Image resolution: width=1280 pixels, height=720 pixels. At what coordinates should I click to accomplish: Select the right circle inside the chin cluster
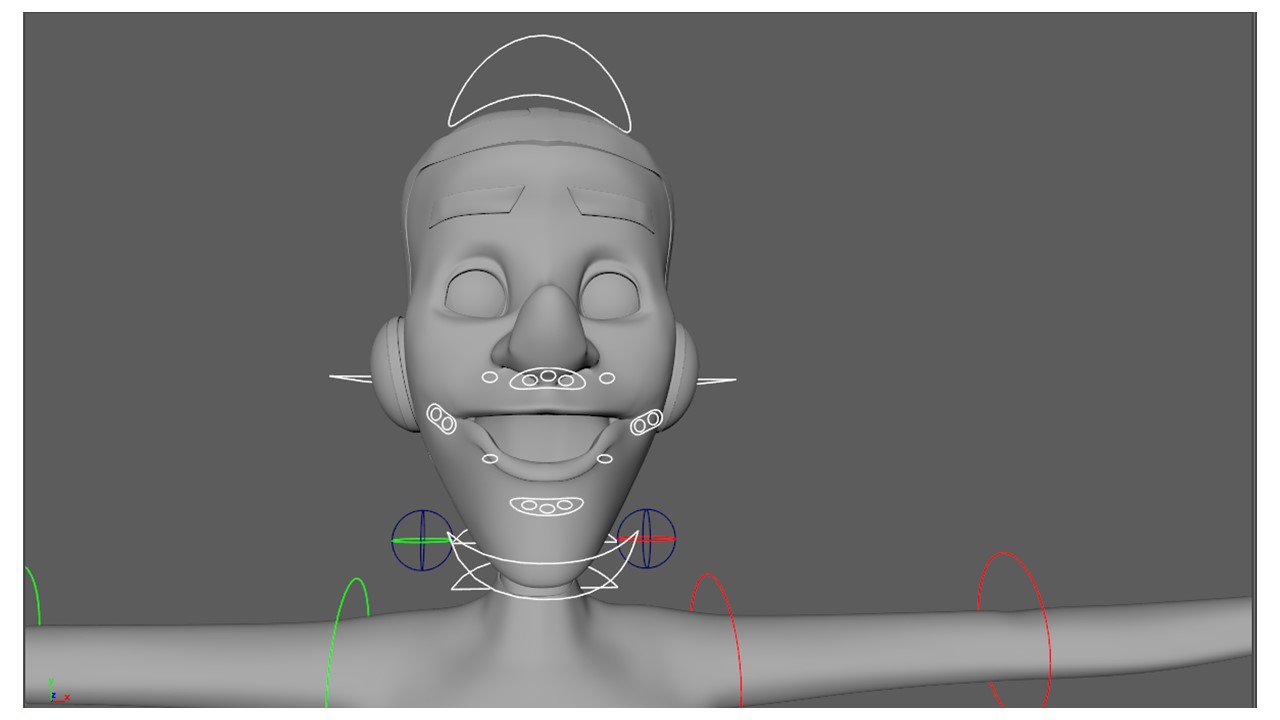click(565, 506)
